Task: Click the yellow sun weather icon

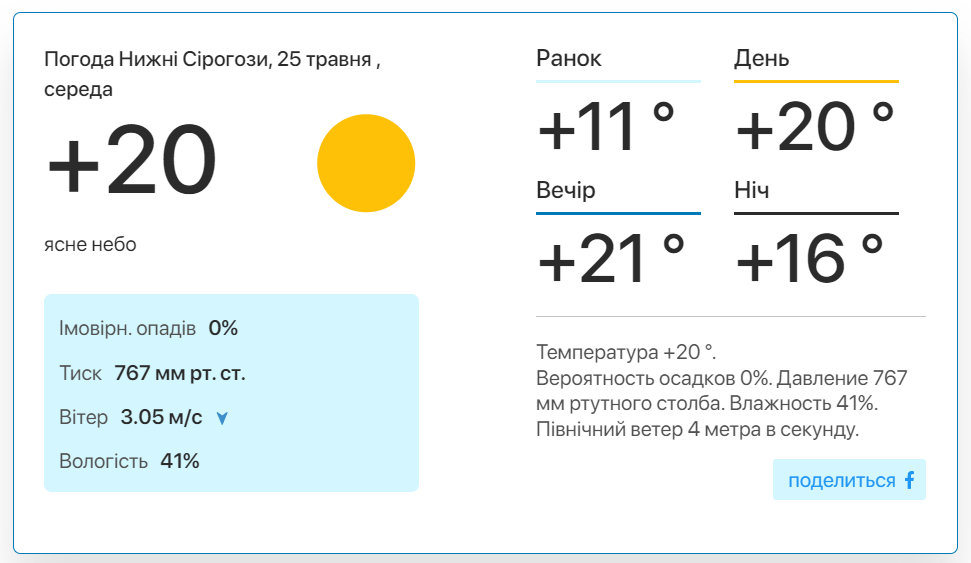Action: (366, 163)
